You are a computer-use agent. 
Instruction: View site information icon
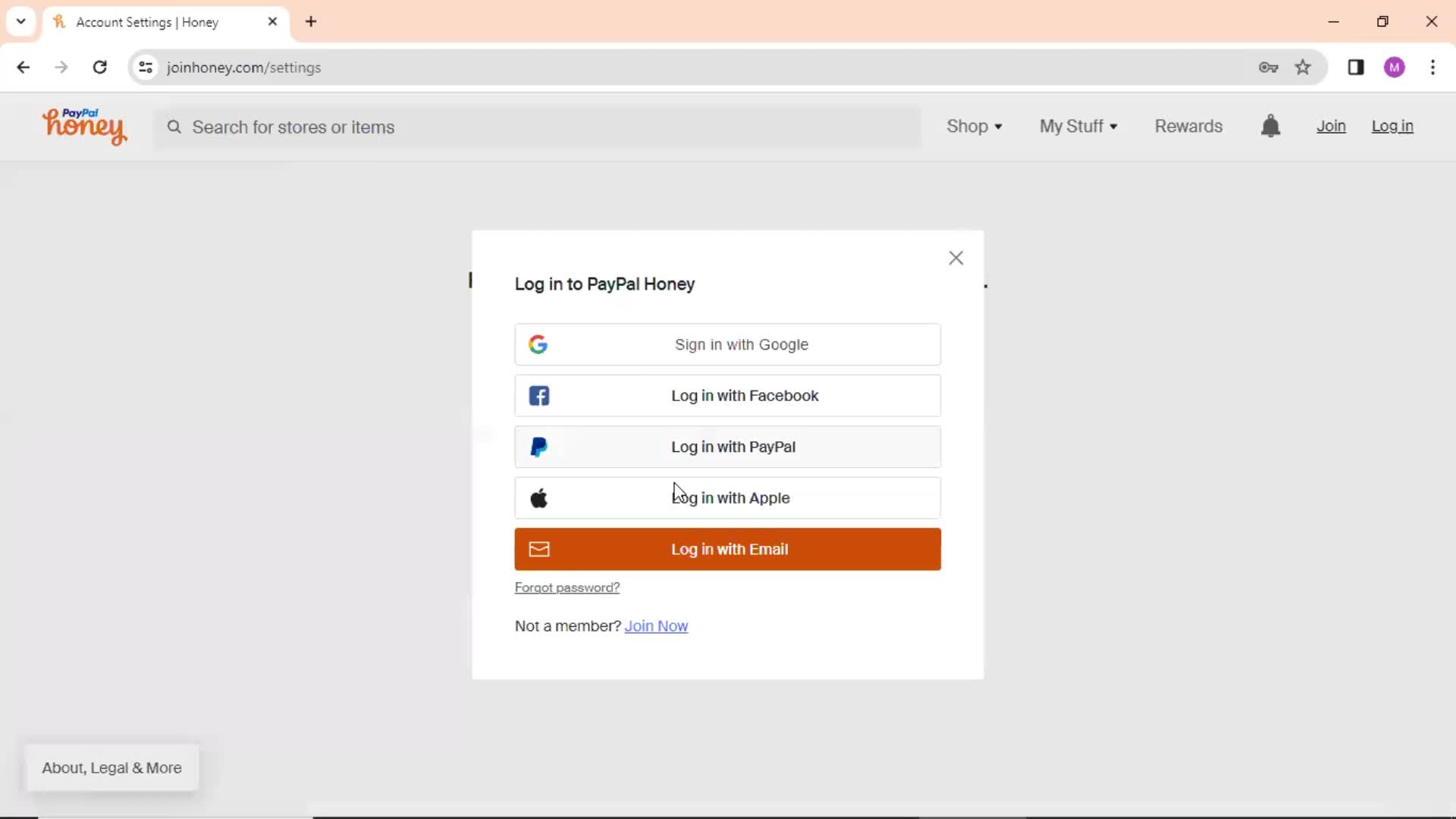coord(146,67)
